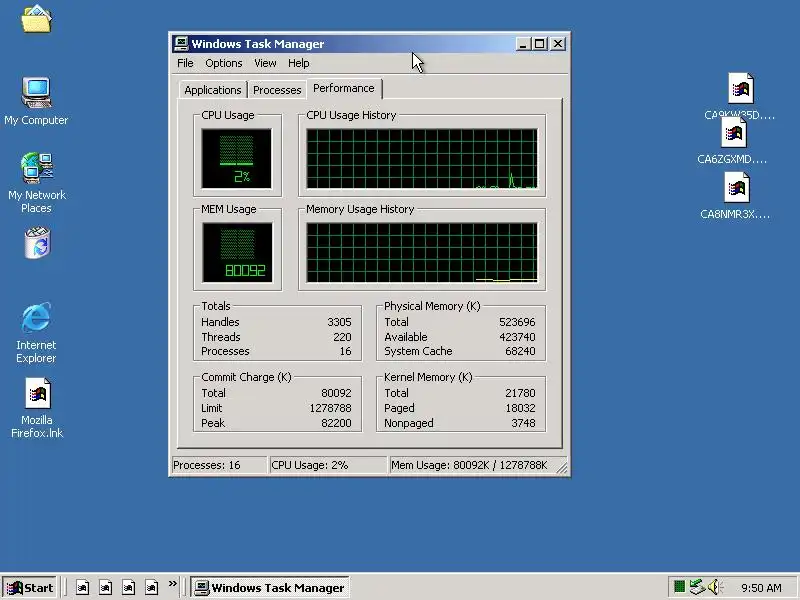Screen dimensions: 800x600
Task: Click the Windows Task Manager taskbar button
Action: [270, 588]
